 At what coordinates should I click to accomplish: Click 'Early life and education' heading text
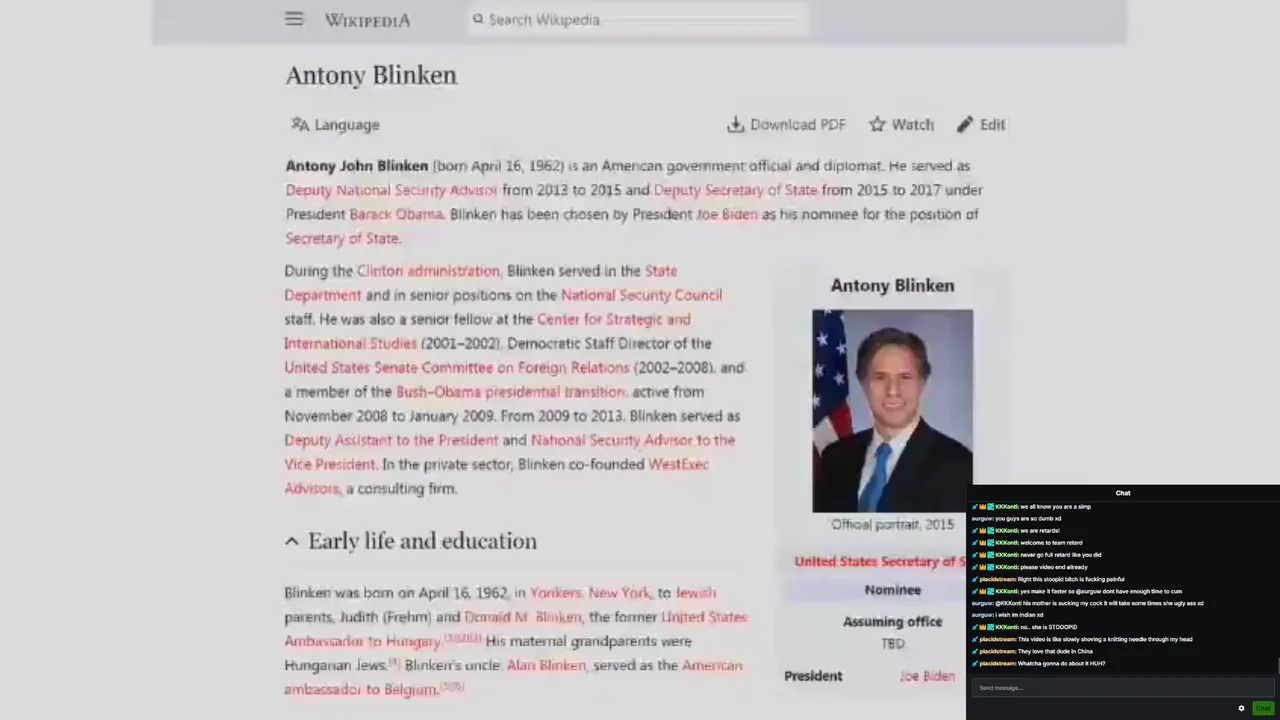[x=422, y=541]
